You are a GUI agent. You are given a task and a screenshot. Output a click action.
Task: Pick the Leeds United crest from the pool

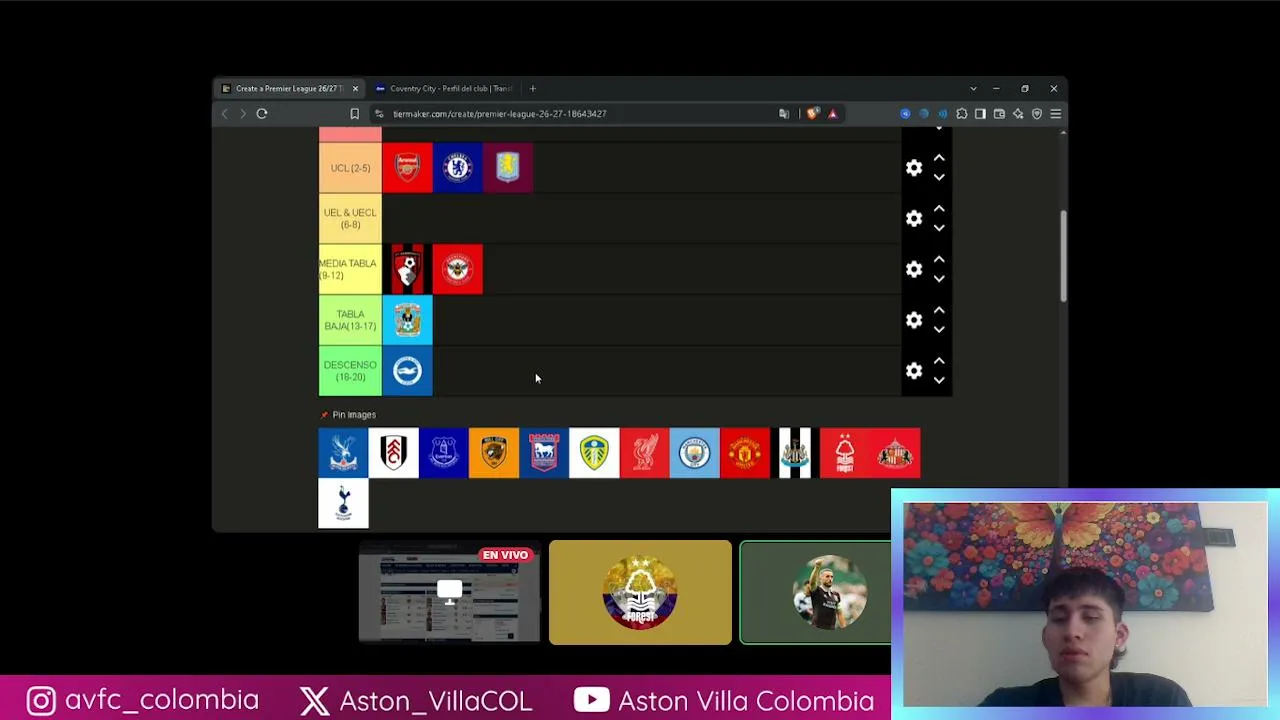click(594, 453)
